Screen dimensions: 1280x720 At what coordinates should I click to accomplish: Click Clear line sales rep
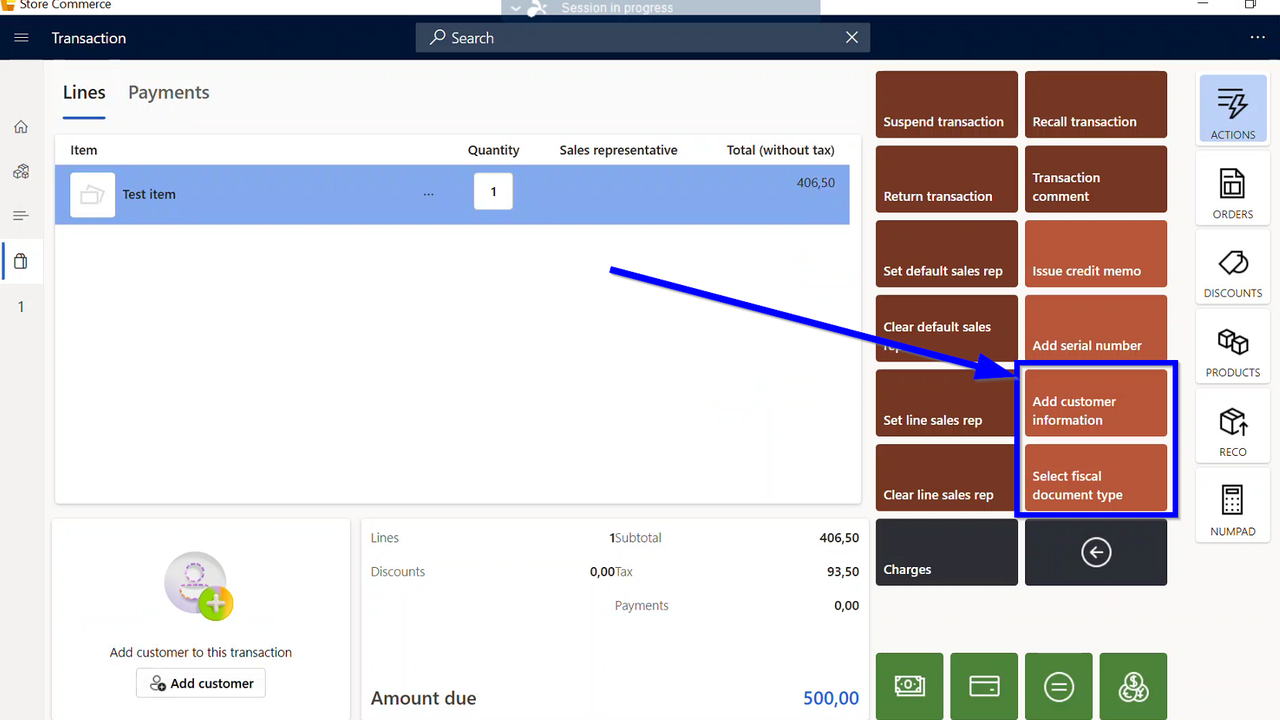(947, 477)
